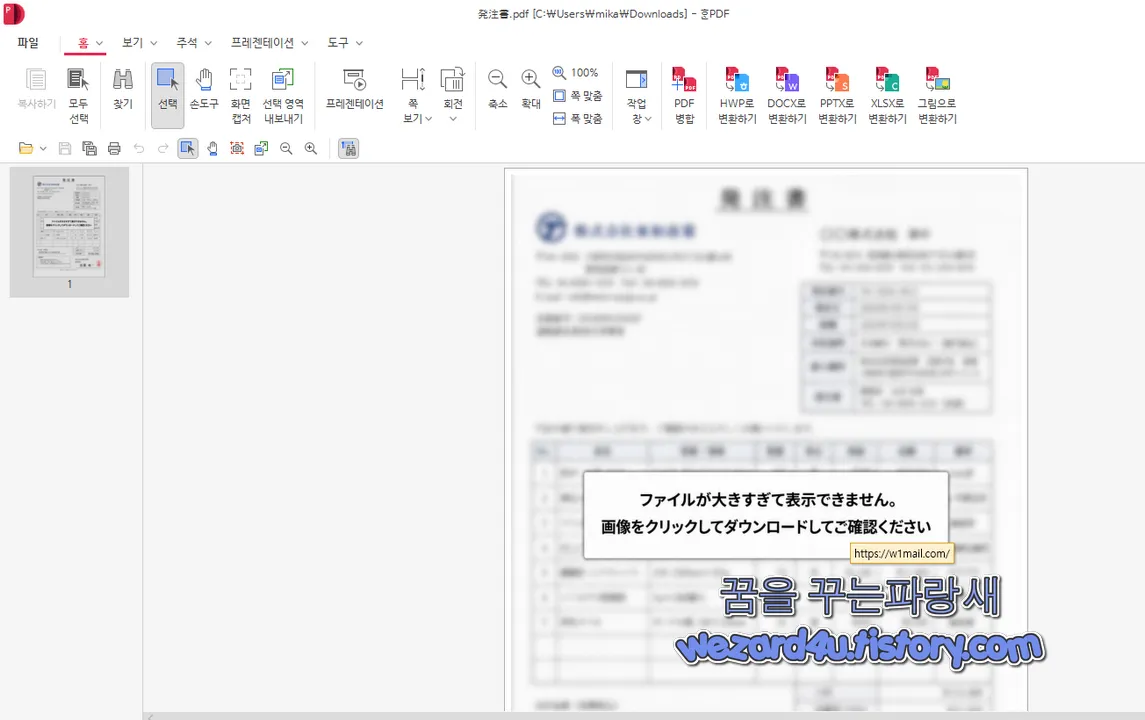Click Export Selection (선택 영역 내보내기)
1145x720 pixels.
283,96
